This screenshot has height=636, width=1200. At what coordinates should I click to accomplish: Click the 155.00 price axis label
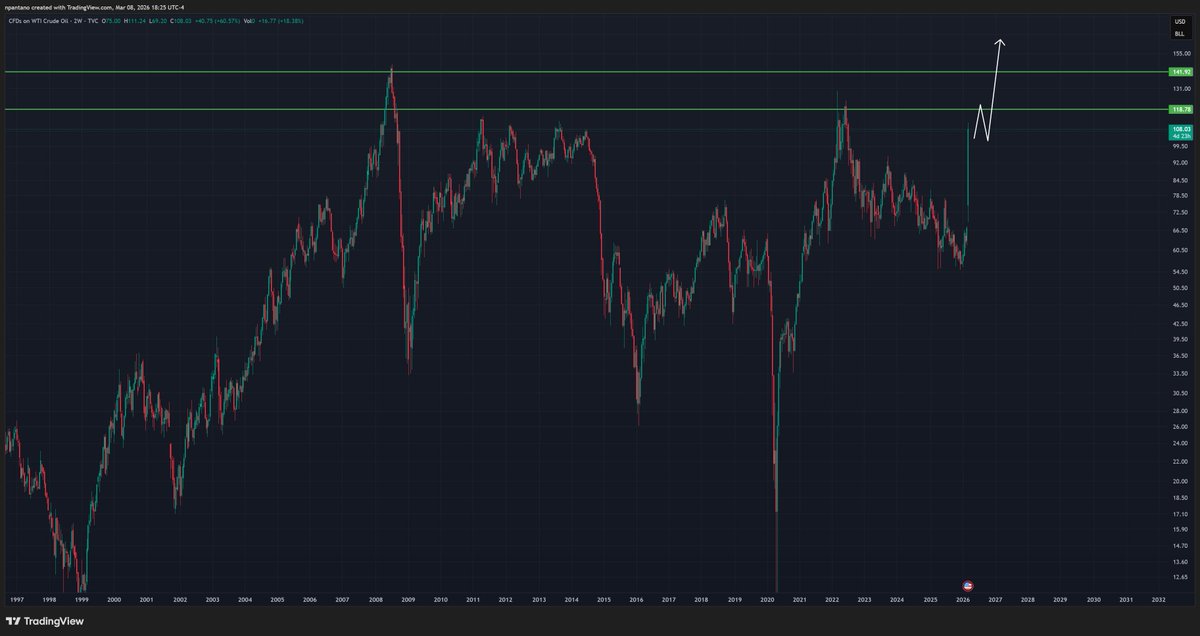[x=1181, y=53]
